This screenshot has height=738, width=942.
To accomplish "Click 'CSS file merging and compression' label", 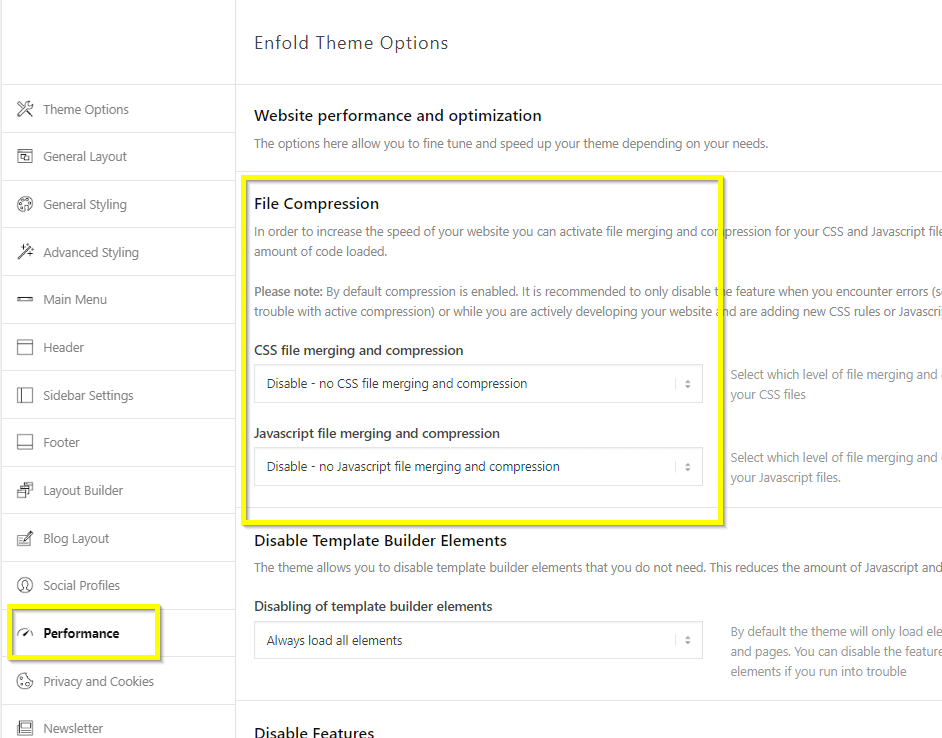I will click(359, 350).
